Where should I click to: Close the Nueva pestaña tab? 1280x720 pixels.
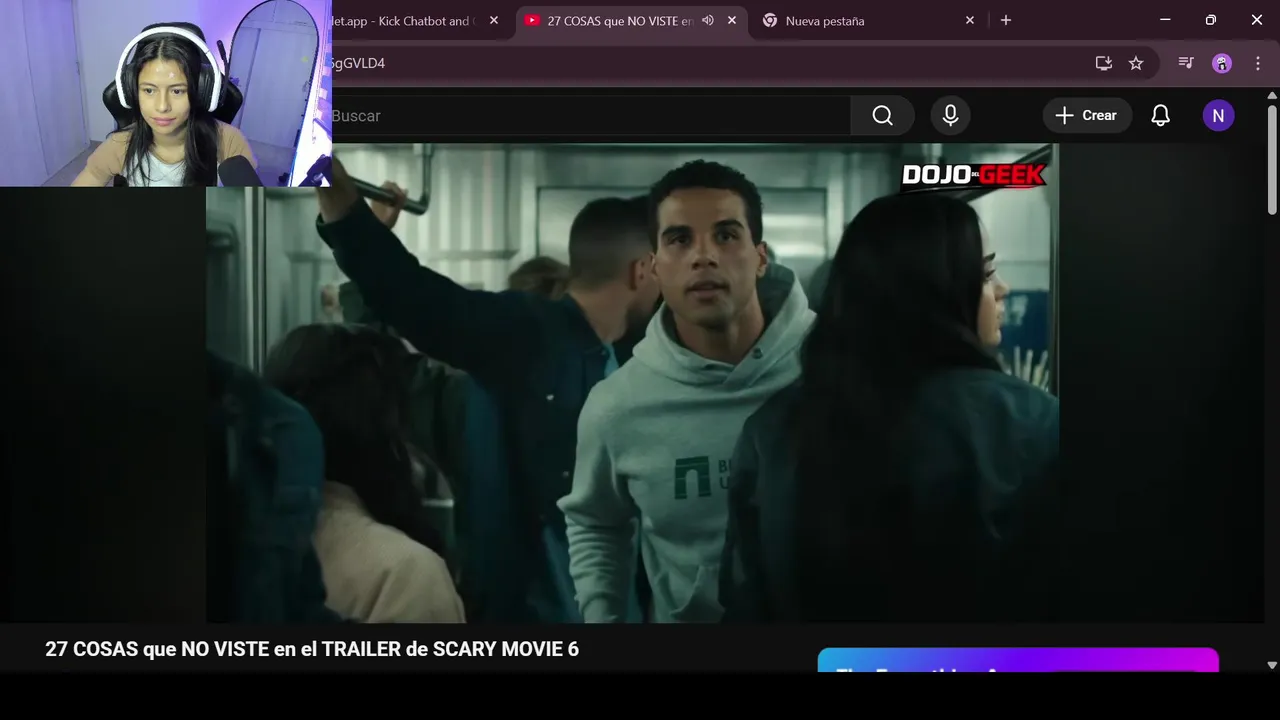[970, 20]
